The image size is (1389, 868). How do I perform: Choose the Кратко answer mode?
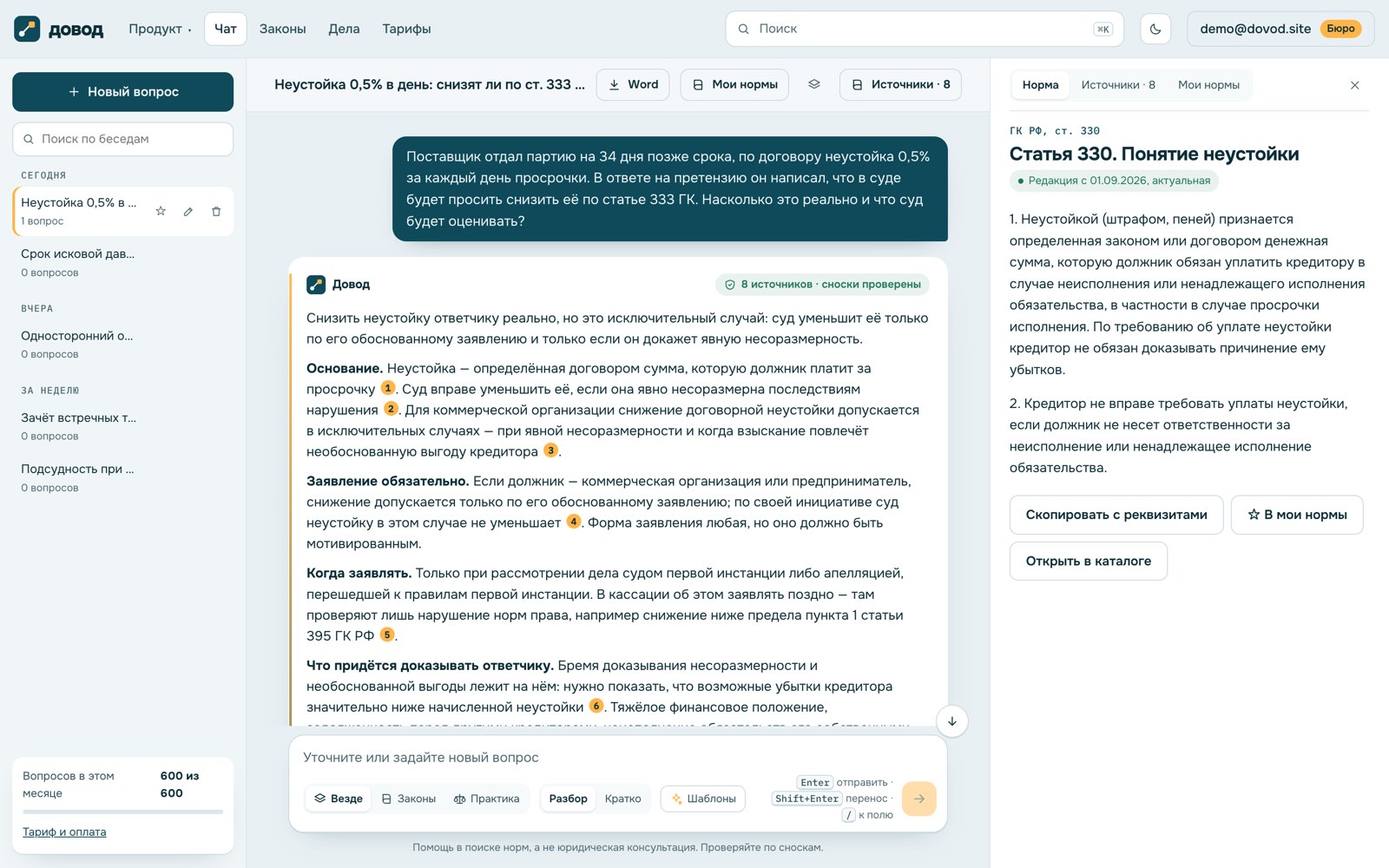point(623,799)
